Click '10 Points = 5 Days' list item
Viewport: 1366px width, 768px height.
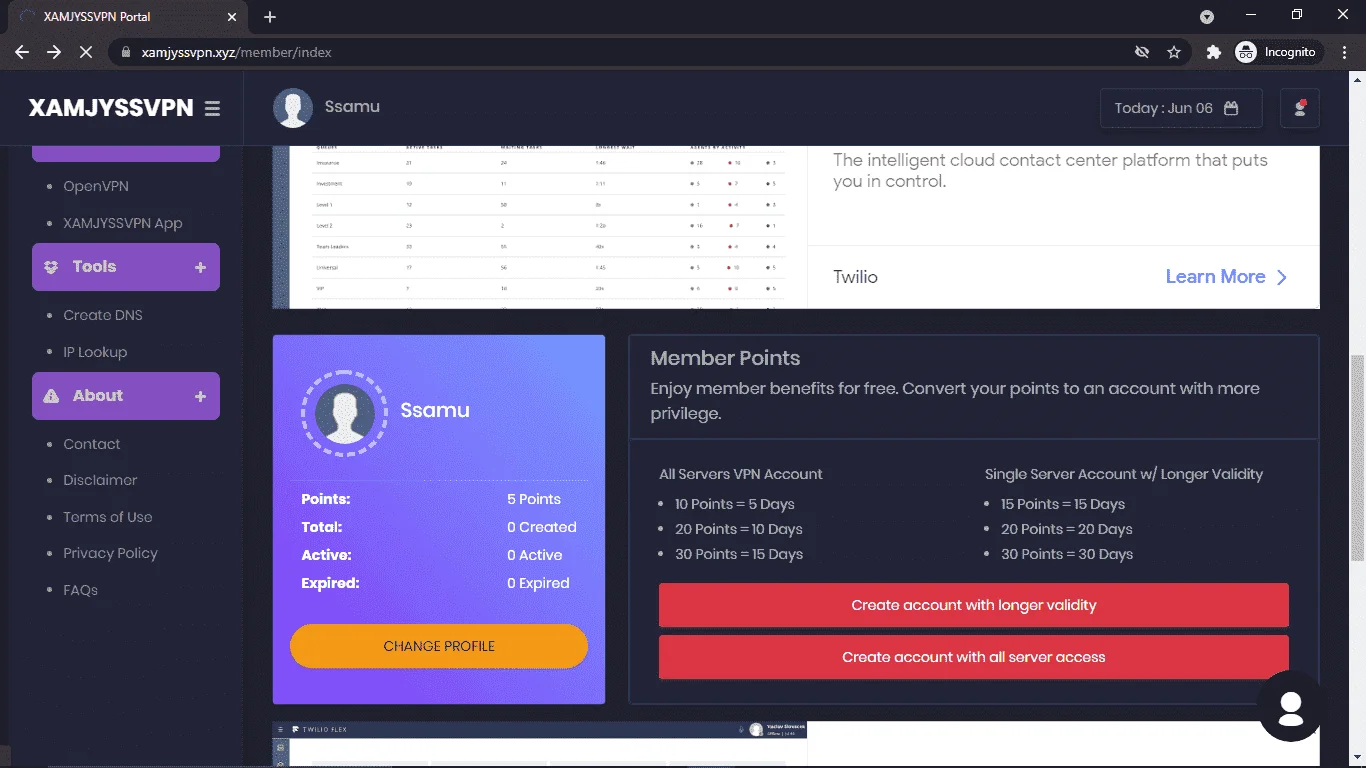(735, 504)
